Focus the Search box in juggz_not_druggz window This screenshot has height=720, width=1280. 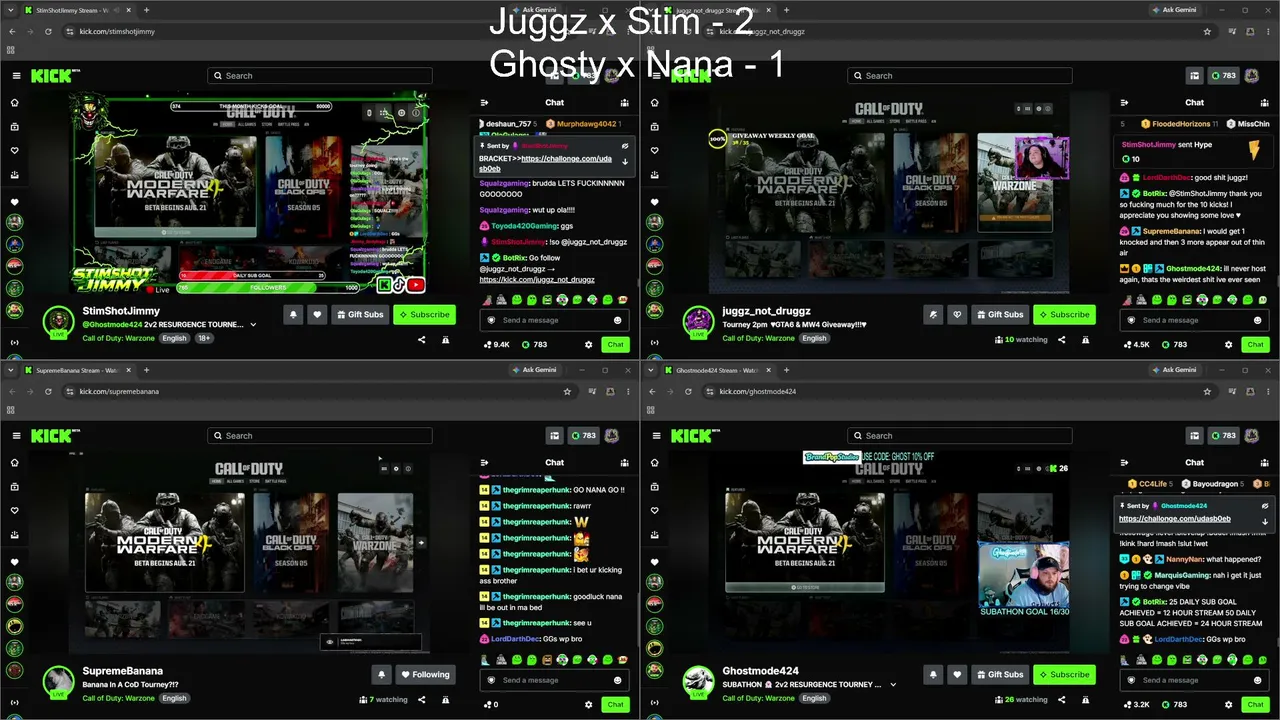[960, 76]
